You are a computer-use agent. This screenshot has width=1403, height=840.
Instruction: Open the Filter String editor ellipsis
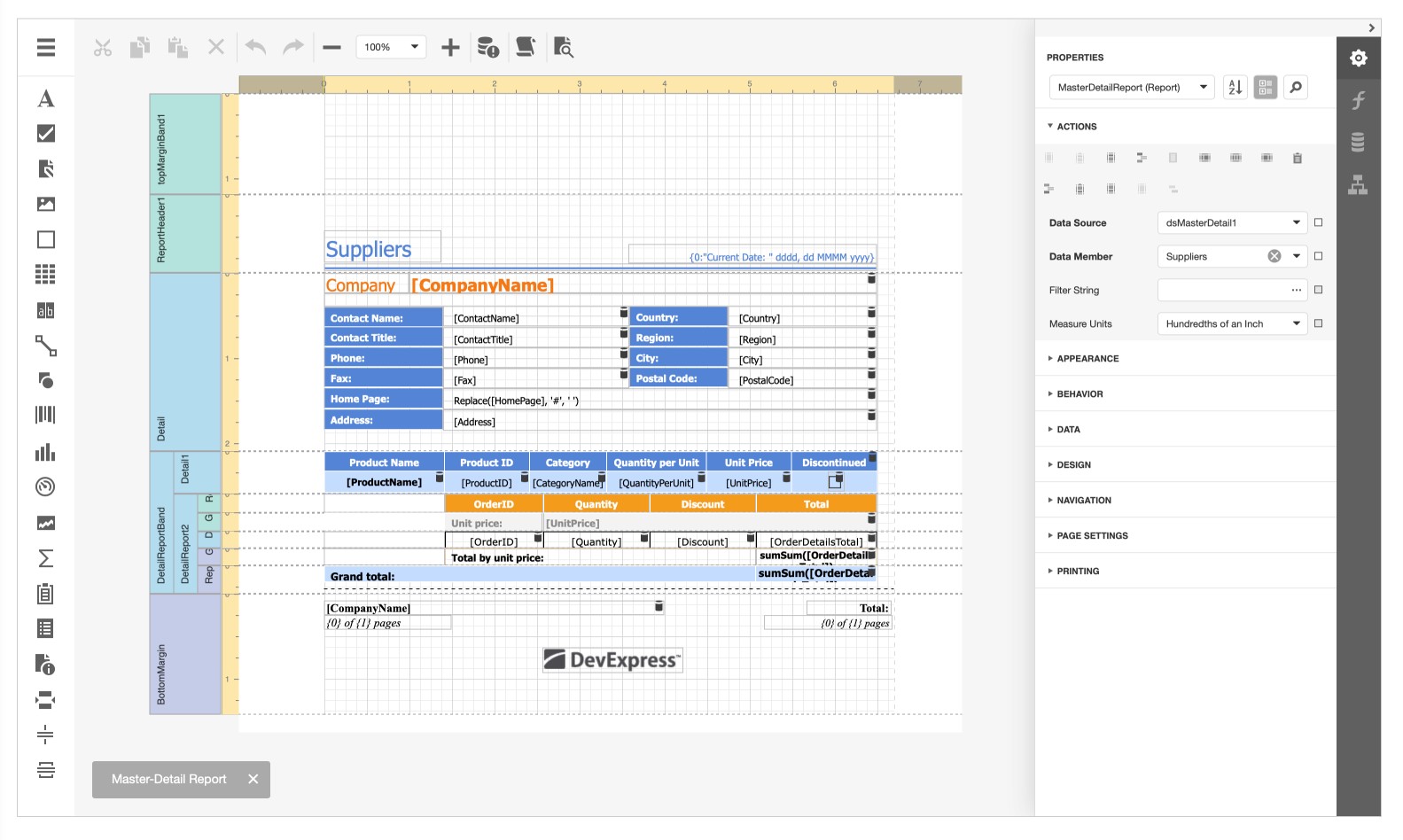click(1297, 291)
